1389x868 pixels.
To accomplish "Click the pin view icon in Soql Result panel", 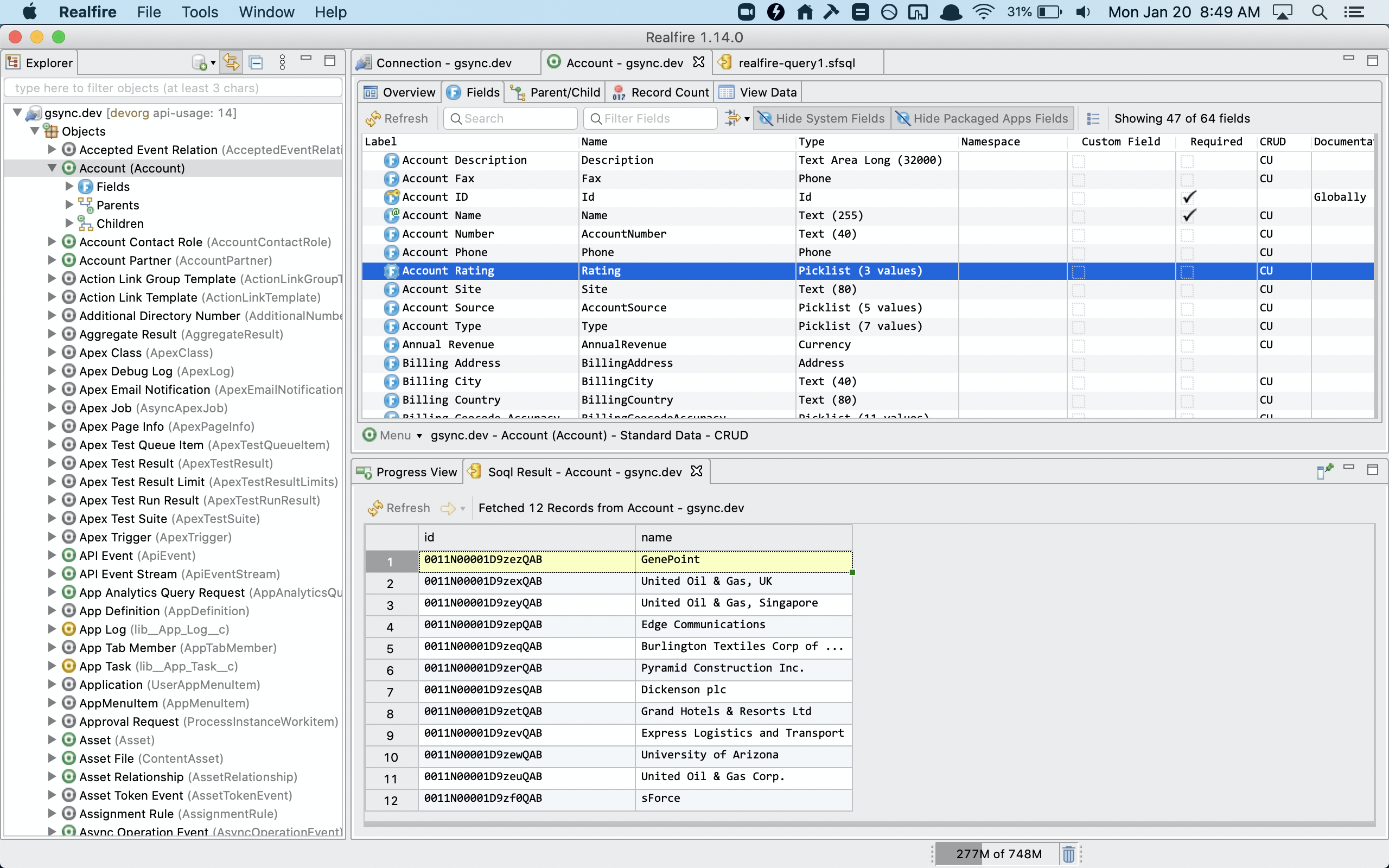I will 1325,471.
